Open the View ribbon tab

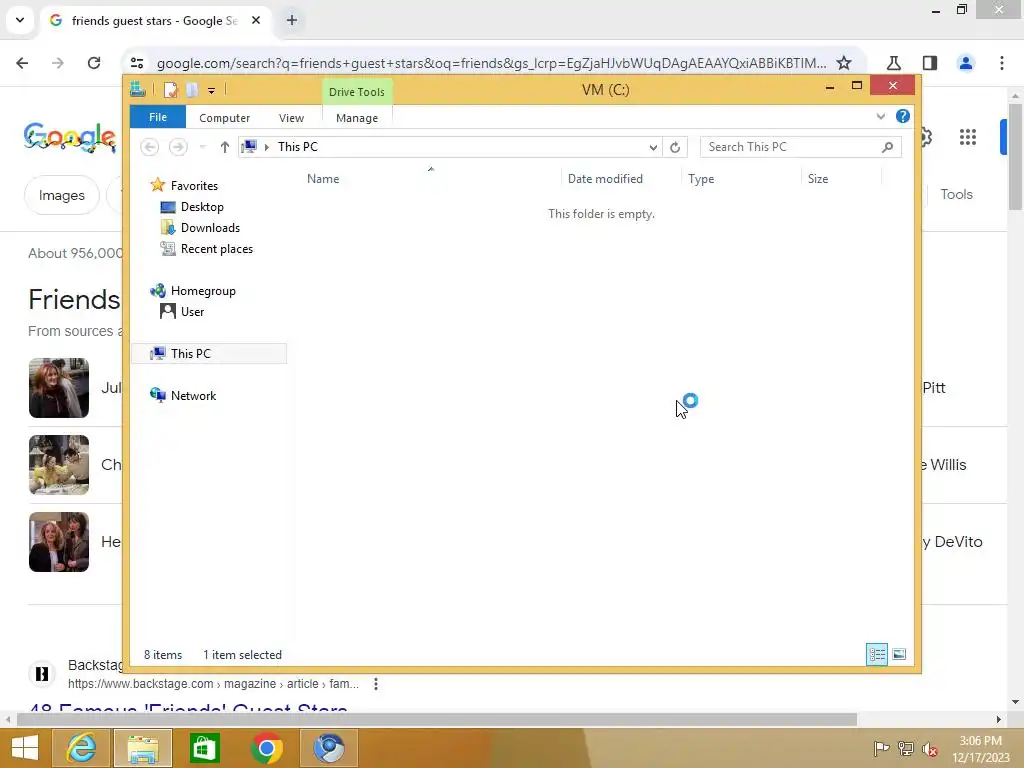(x=291, y=118)
